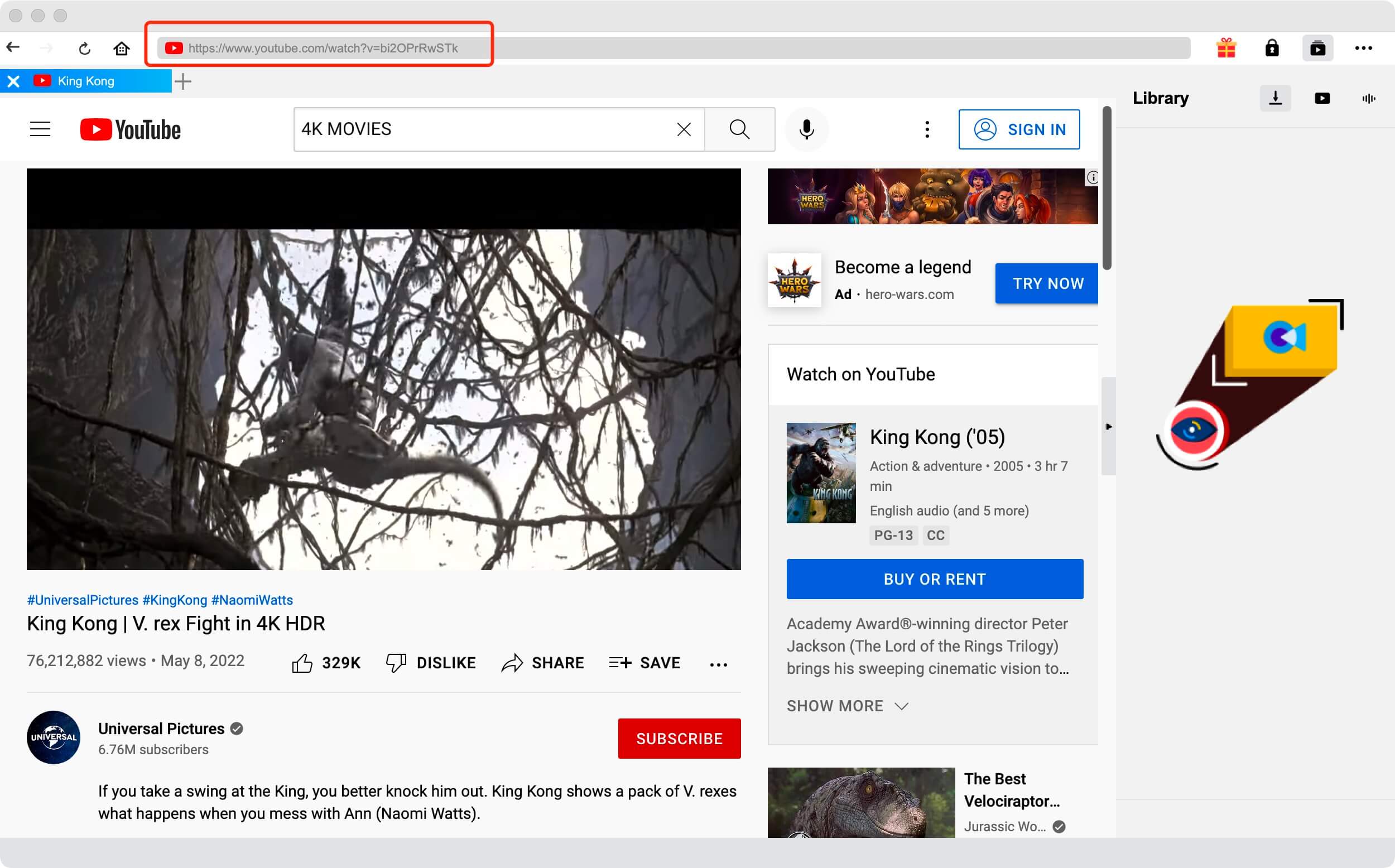1395x868 pixels.
Task: Open the audio waveform downloads icon
Action: click(x=1368, y=98)
